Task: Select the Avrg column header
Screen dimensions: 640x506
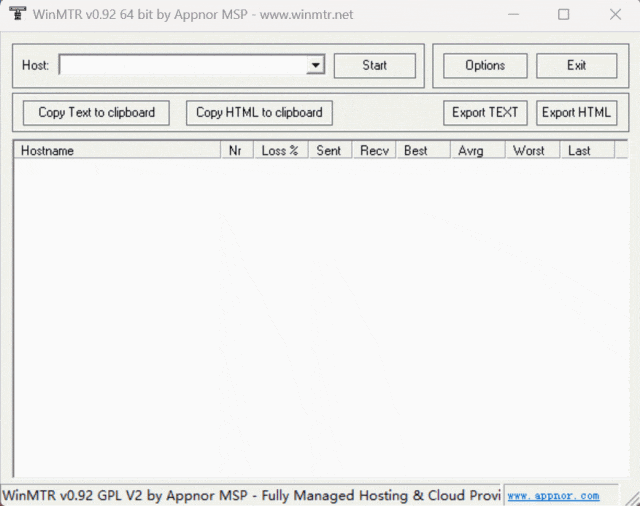Action: click(x=478, y=151)
